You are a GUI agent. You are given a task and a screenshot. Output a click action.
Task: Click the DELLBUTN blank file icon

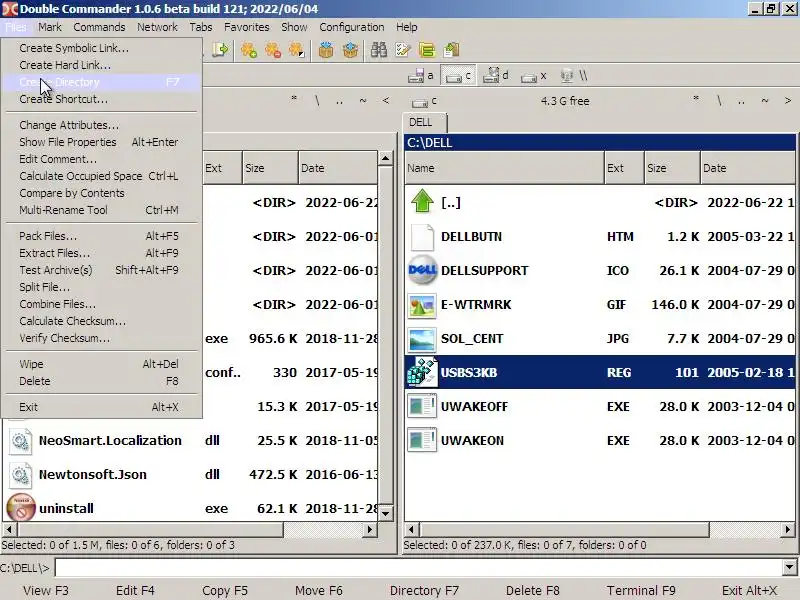pos(422,237)
